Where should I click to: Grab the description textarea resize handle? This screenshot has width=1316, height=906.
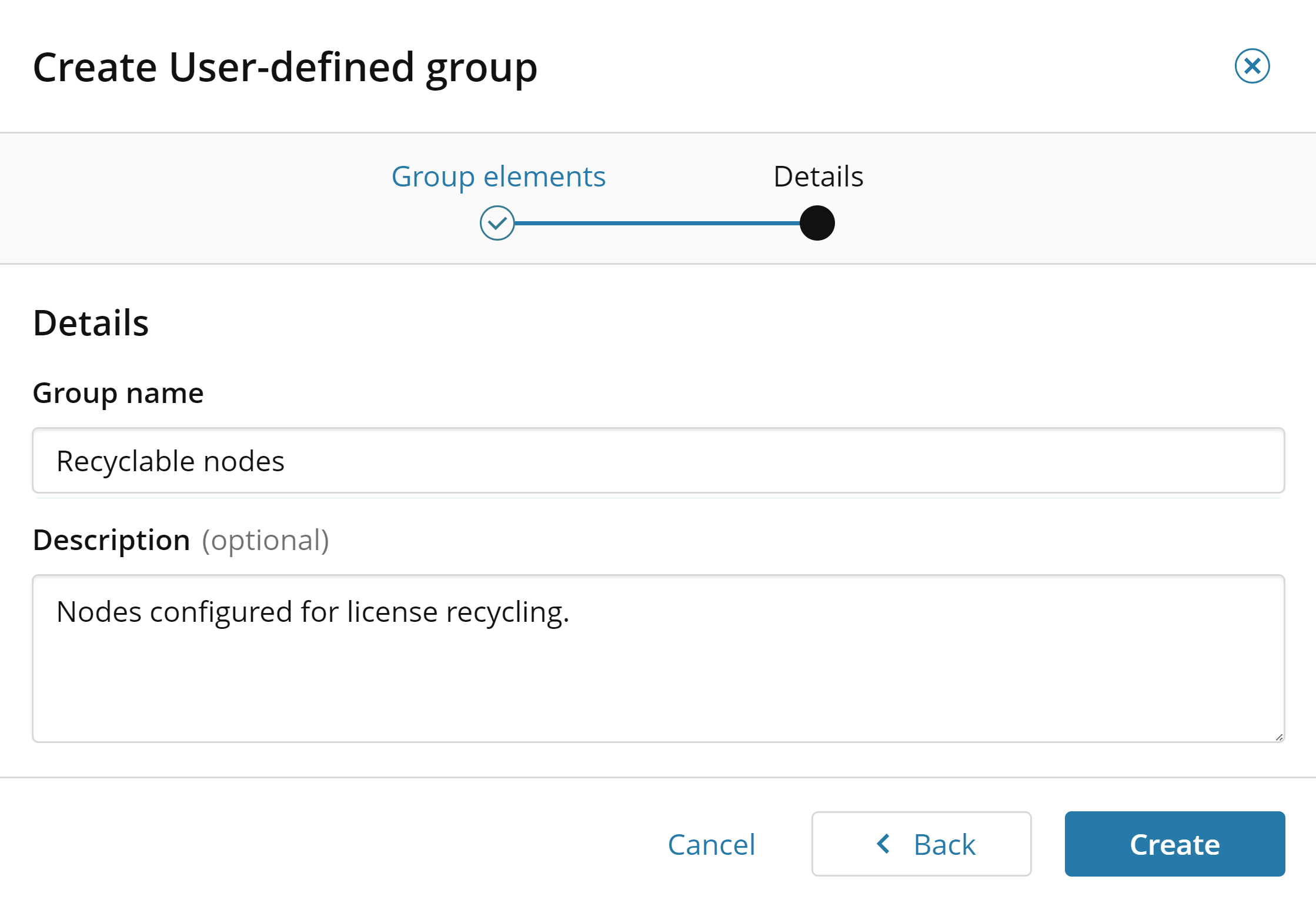coord(1279,737)
